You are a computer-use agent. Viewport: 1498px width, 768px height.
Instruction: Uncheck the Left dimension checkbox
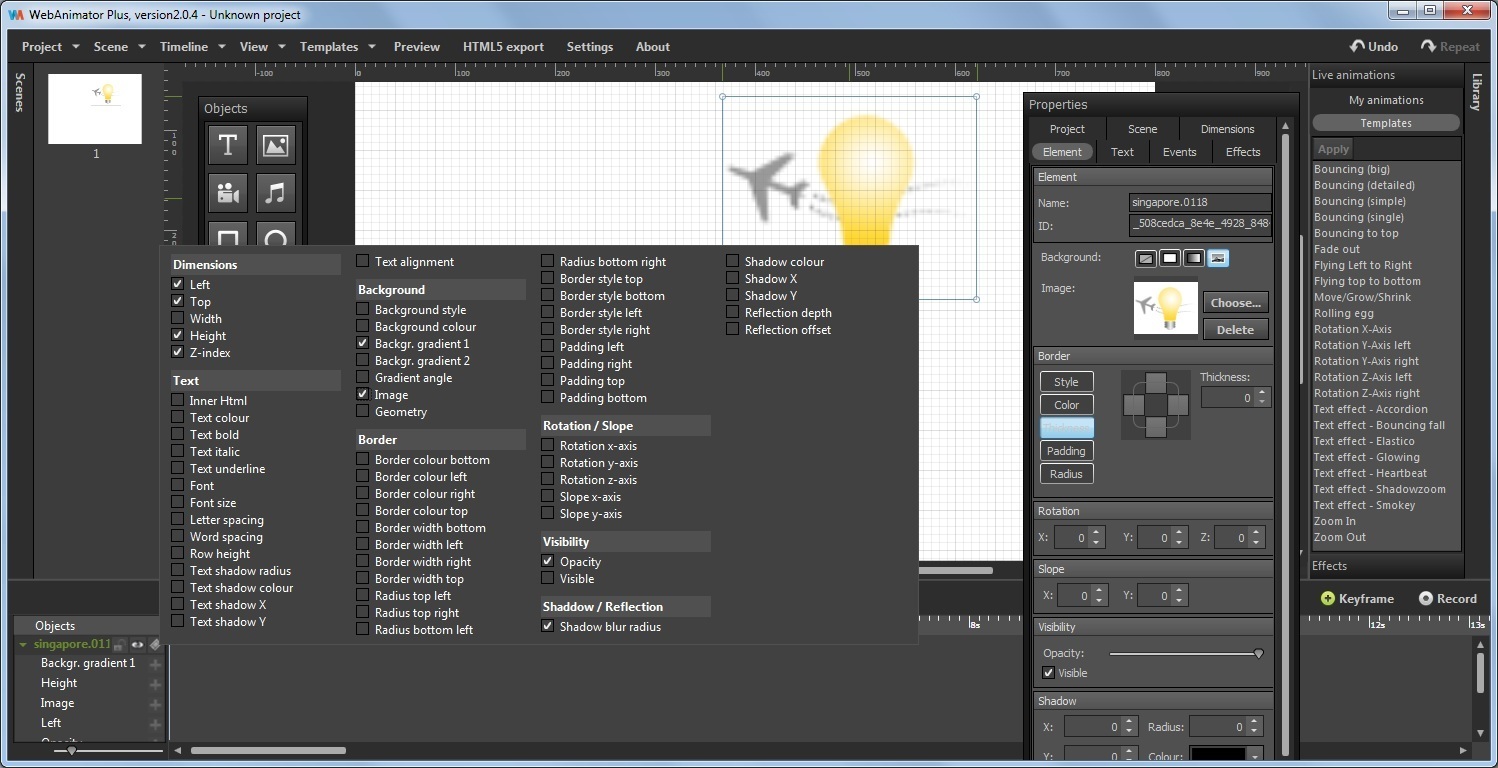point(178,285)
